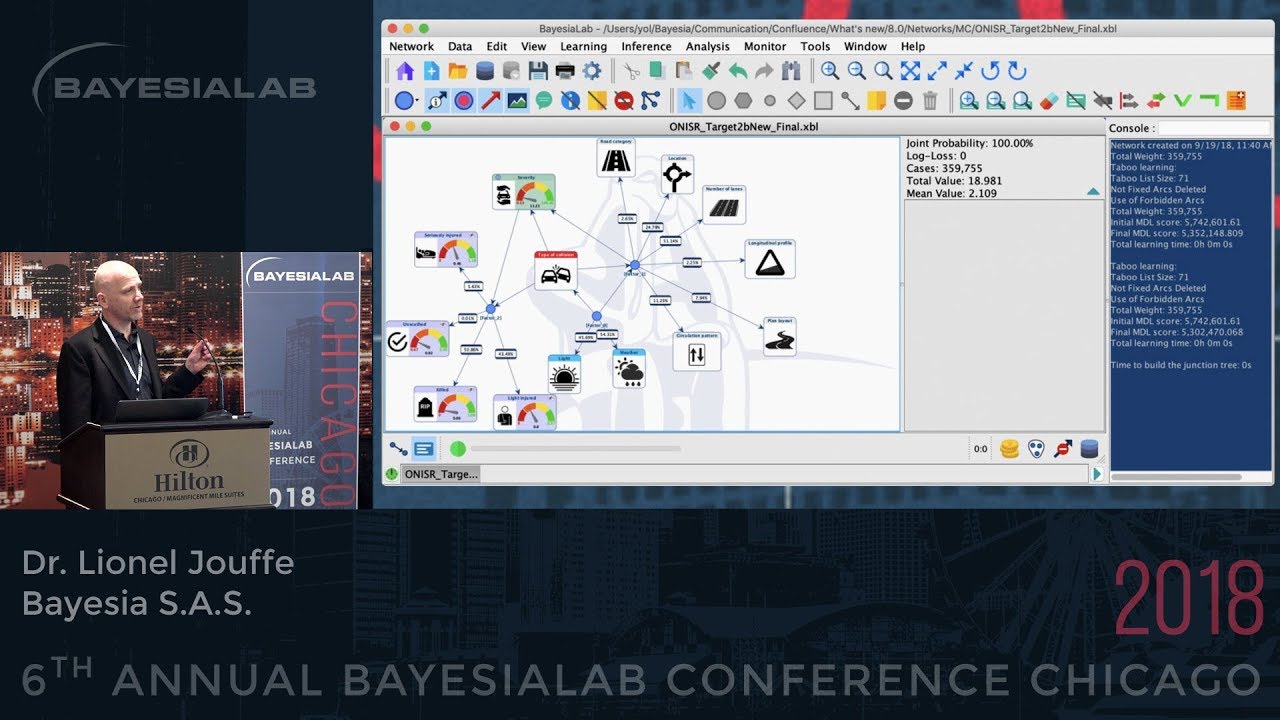Open the Data menu
Viewport: 1280px width, 720px height.
coord(460,46)
